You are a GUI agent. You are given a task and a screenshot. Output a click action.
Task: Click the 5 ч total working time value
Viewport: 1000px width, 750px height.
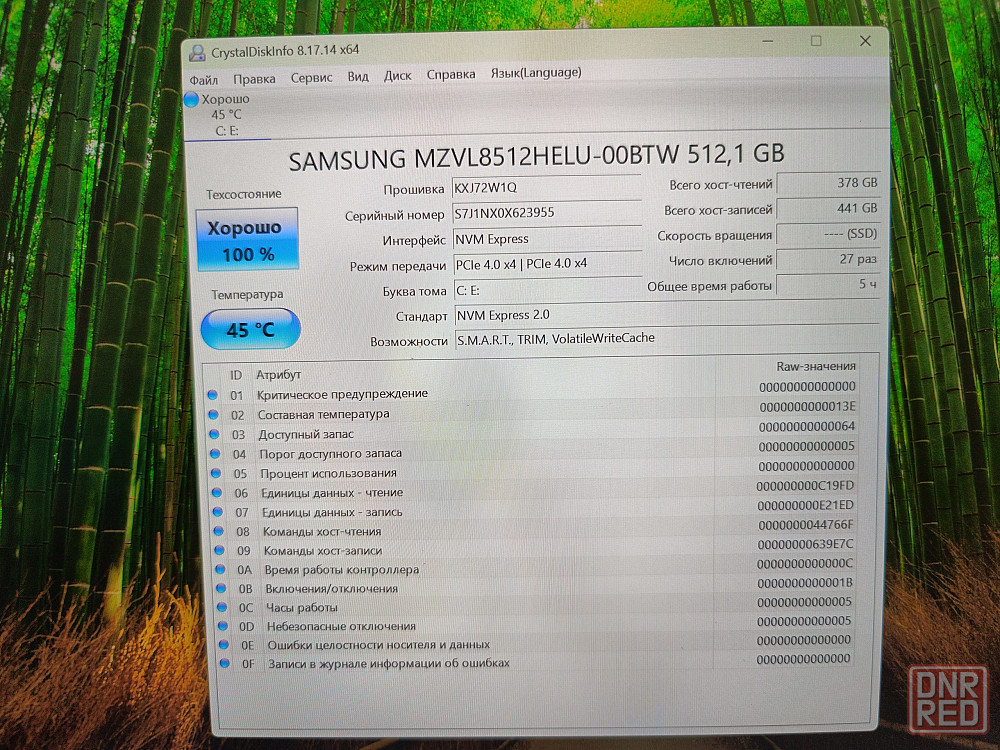827,284
